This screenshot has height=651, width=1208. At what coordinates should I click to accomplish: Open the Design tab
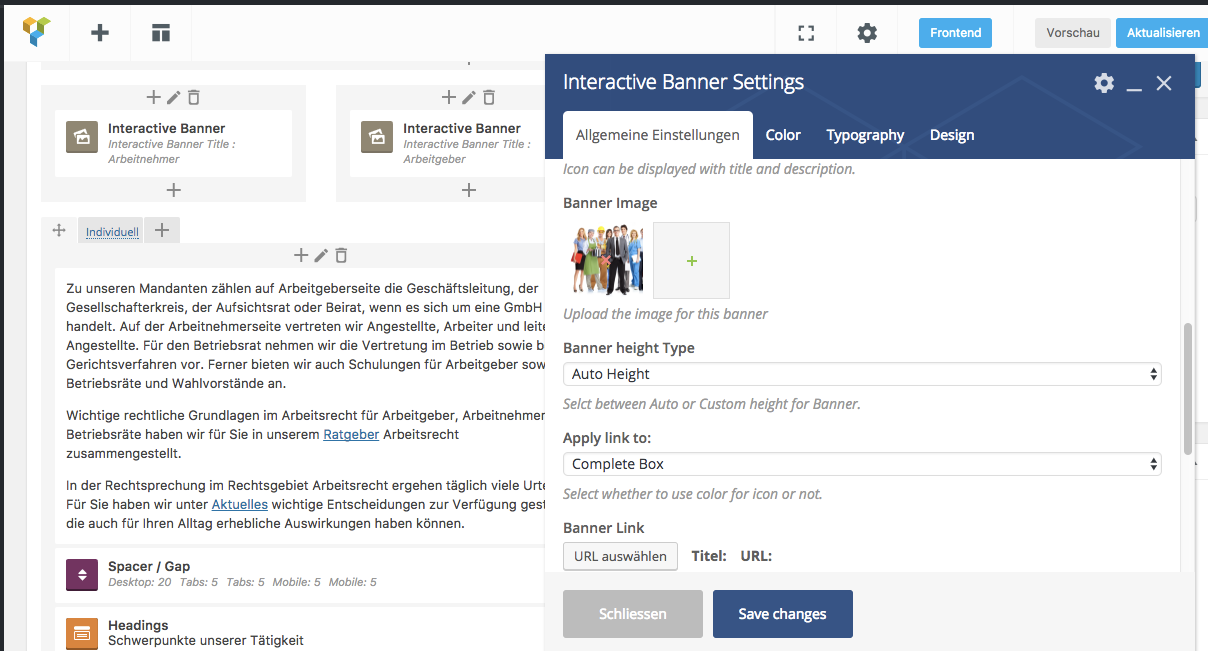pos(952,135)
